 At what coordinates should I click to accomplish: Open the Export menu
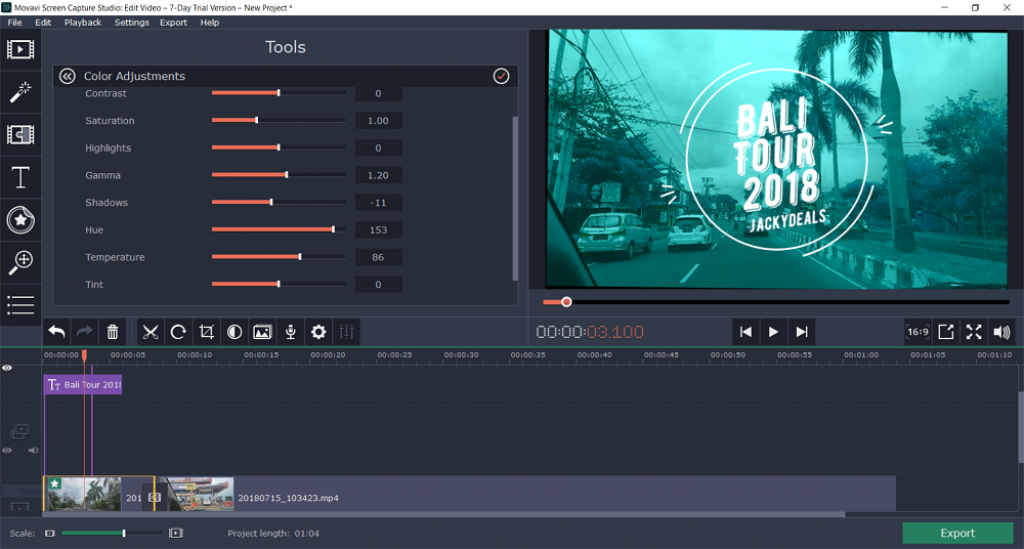pos(174,22)
